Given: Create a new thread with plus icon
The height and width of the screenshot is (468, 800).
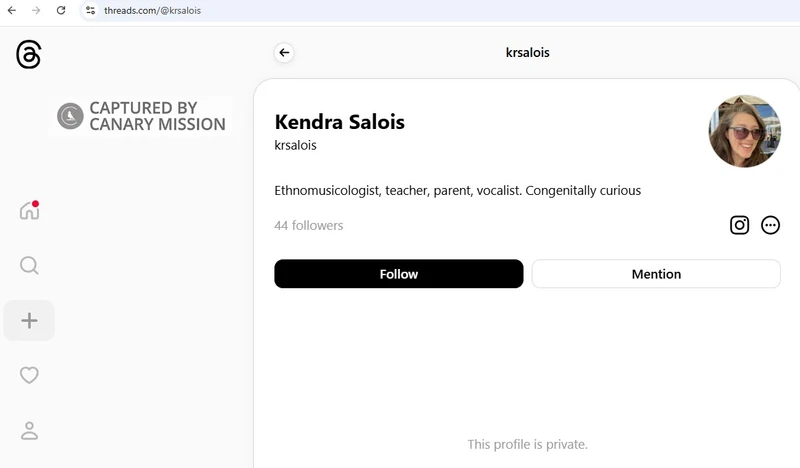Looking at the screenshot, I should tap(29, 321).
